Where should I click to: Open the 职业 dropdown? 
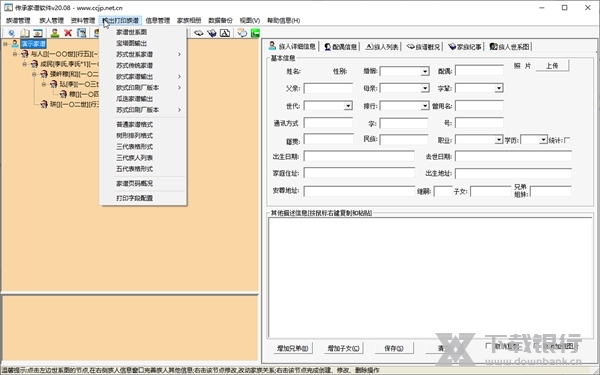tap(499, 140)
